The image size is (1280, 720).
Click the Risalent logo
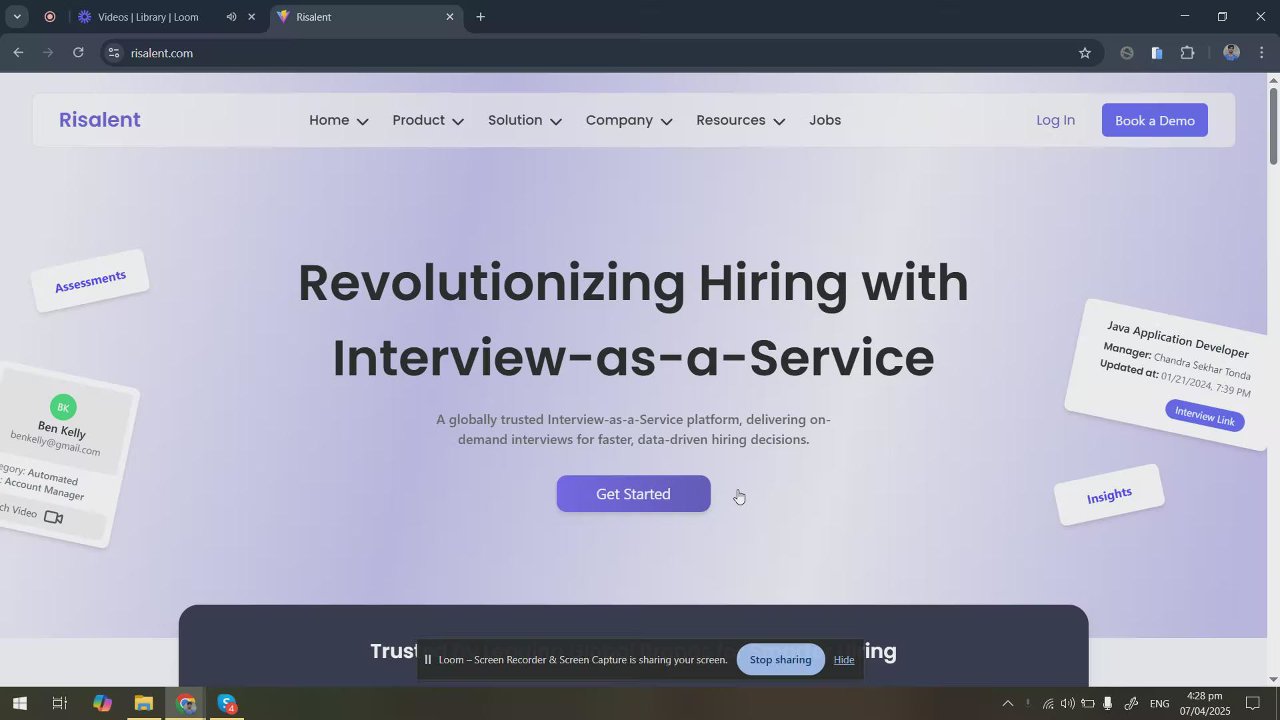tap(100, 120)
